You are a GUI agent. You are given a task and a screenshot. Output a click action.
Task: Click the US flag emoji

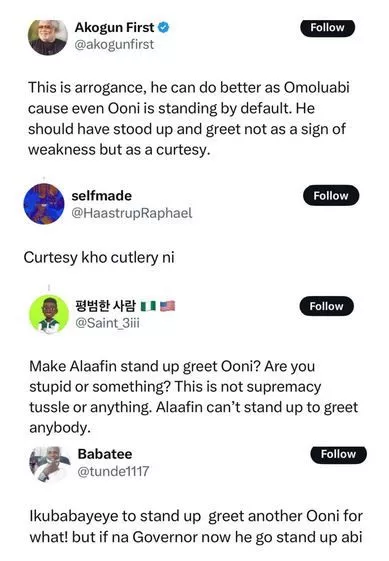coord(167,306)
